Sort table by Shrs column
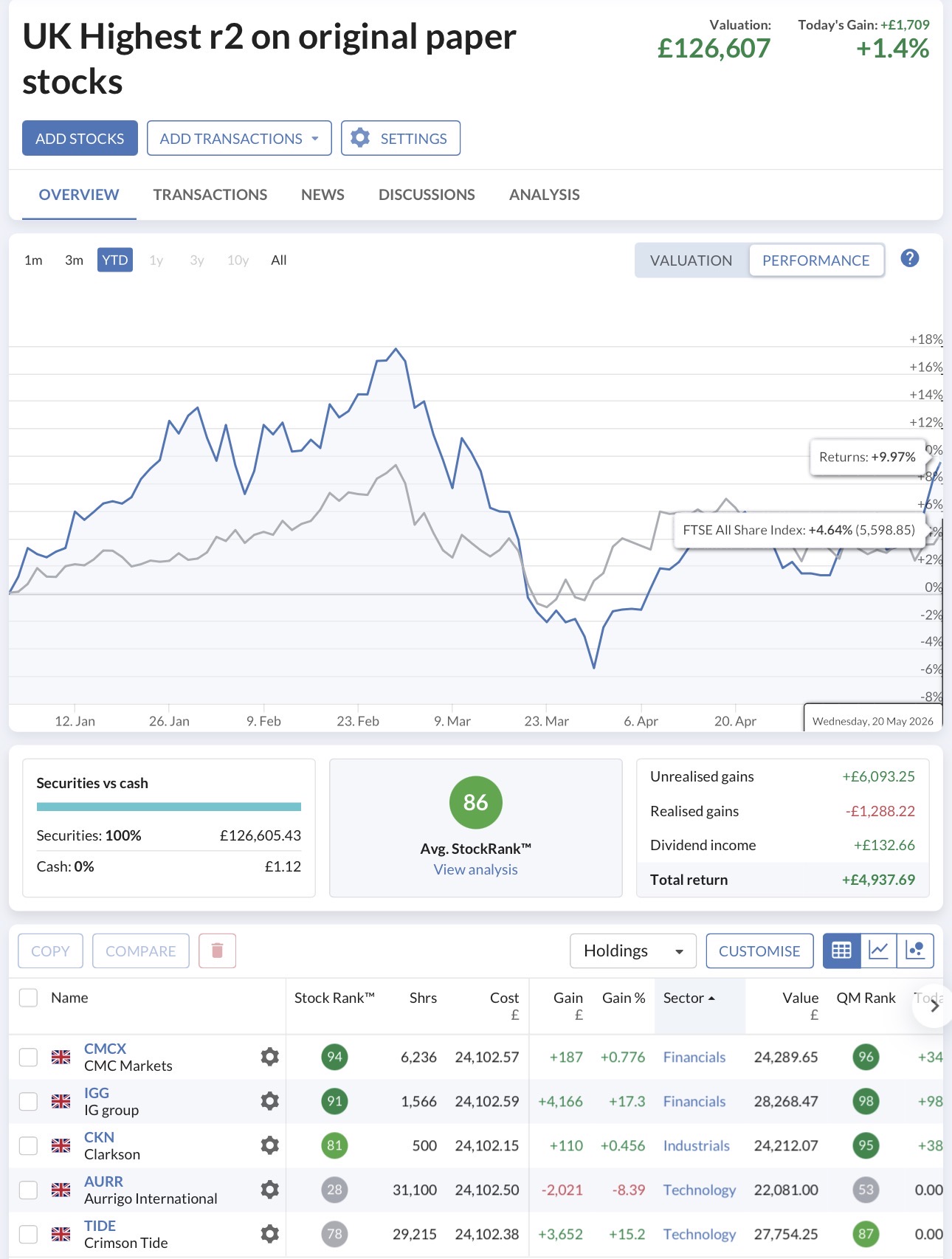The image size is (952, 1259). coord(423,998)
